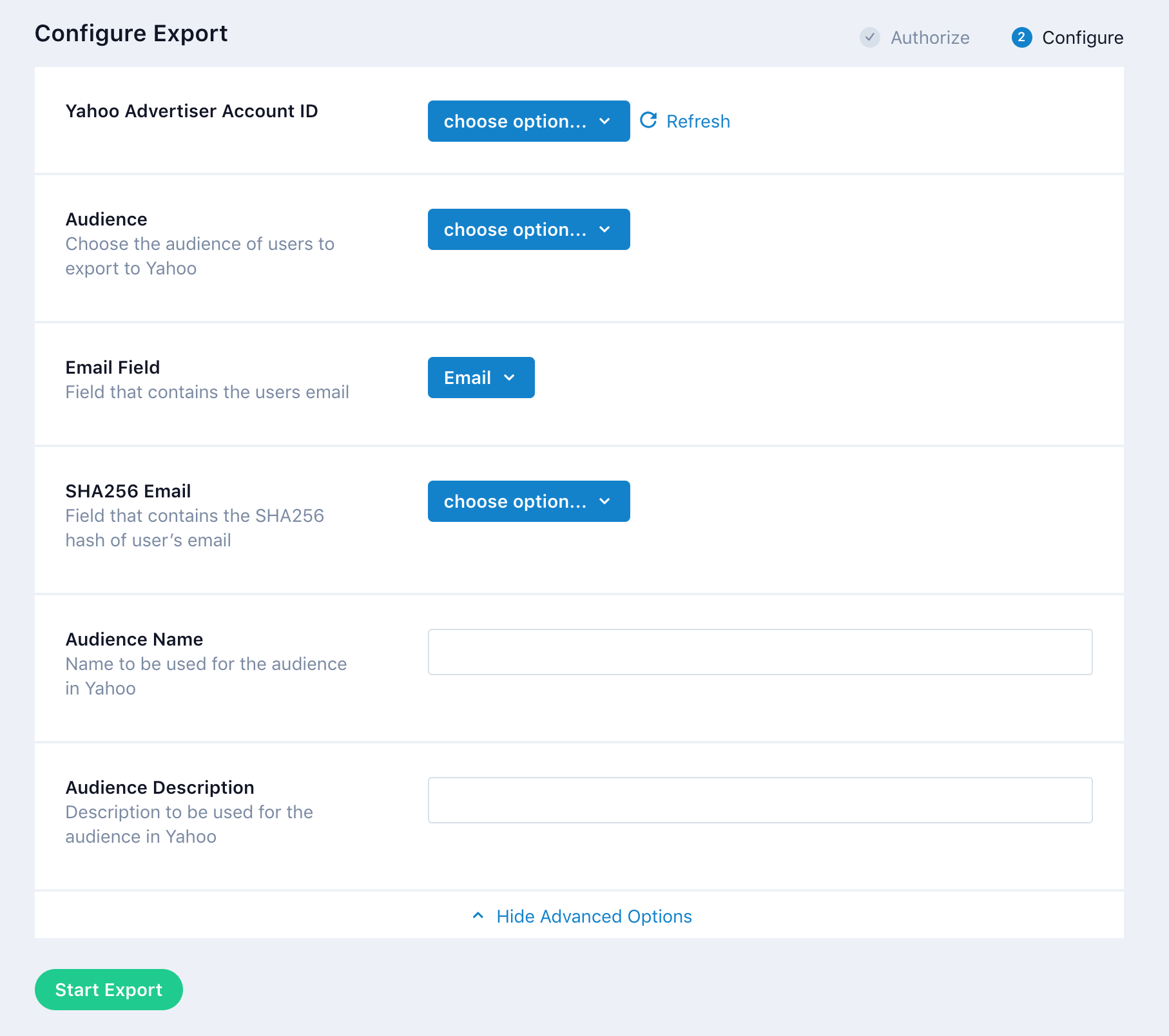The image size is (1169, 1036).
Task: Open the Yahoo Advertiser Account ID dropdown
Action: (x=528, y=121)
